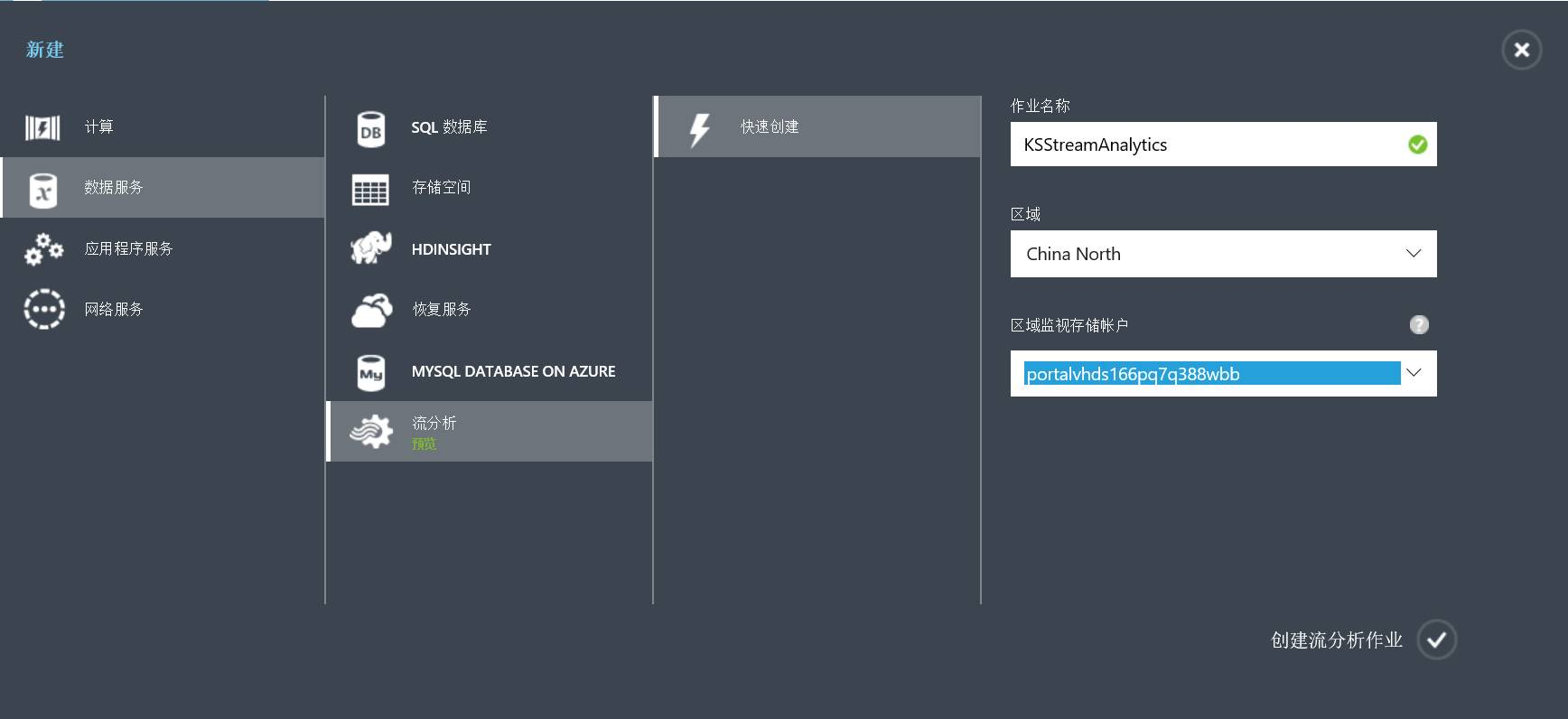Click the Stream Analytics (流分析) gear-wave icon
The width and height of the screenshot is (1568, 719).
point(371,432)
